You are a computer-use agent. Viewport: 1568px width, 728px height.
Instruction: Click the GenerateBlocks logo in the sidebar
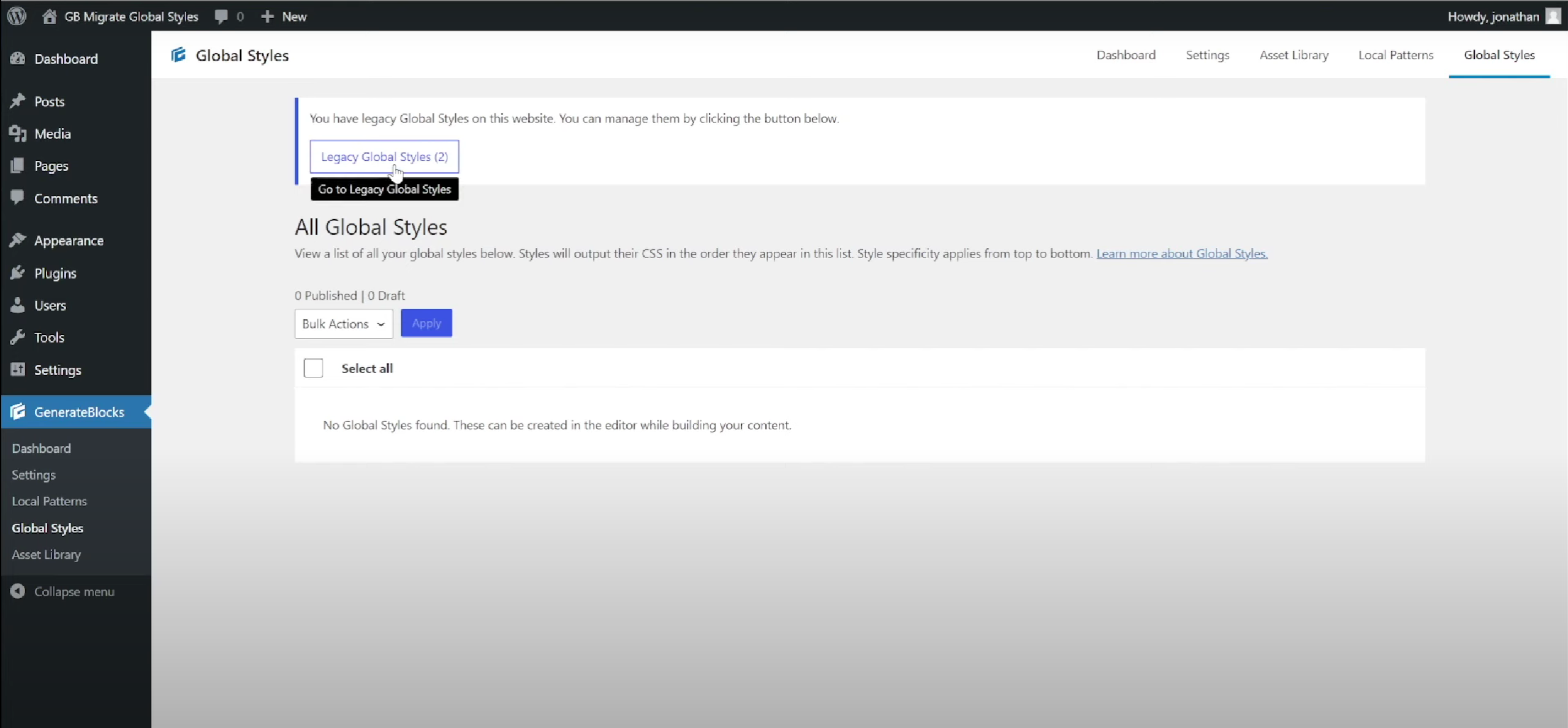(18, 412)
